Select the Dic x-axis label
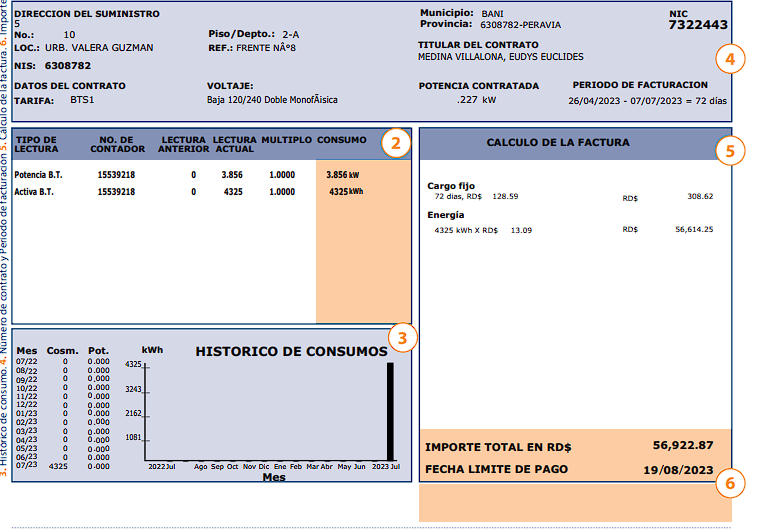 [264, 467]
